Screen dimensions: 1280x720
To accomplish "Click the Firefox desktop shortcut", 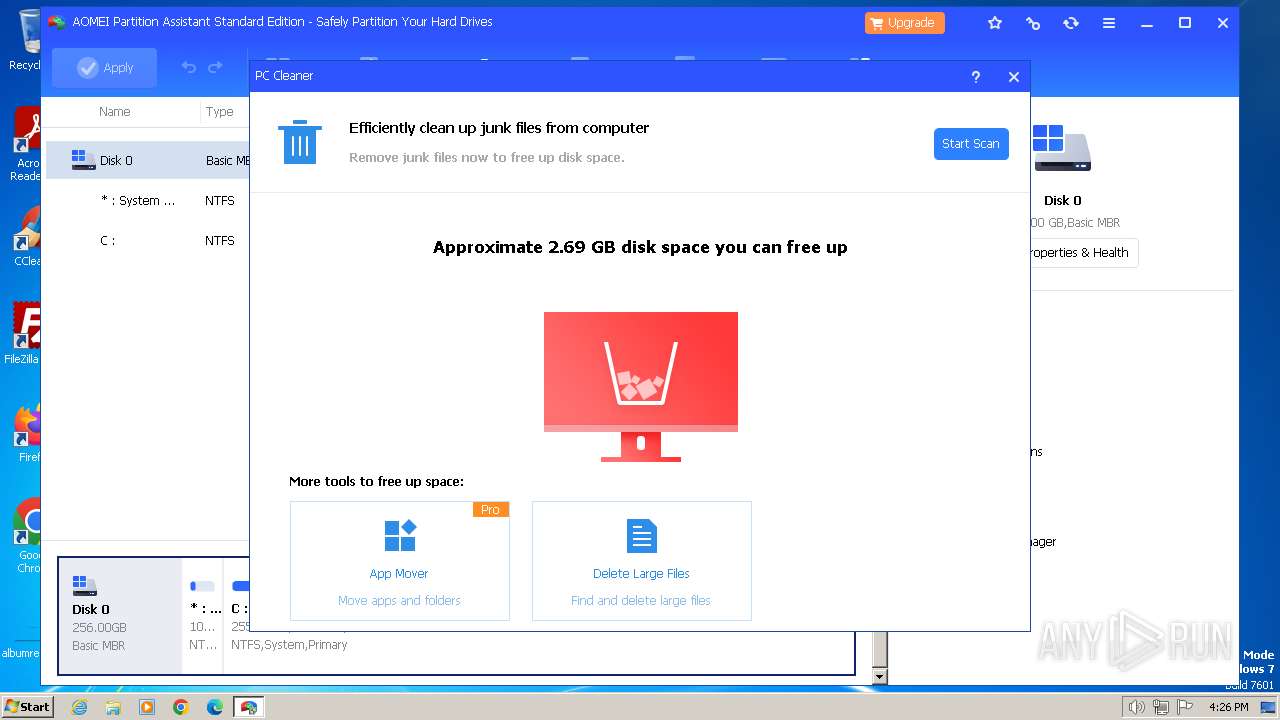I will (28, 433).
